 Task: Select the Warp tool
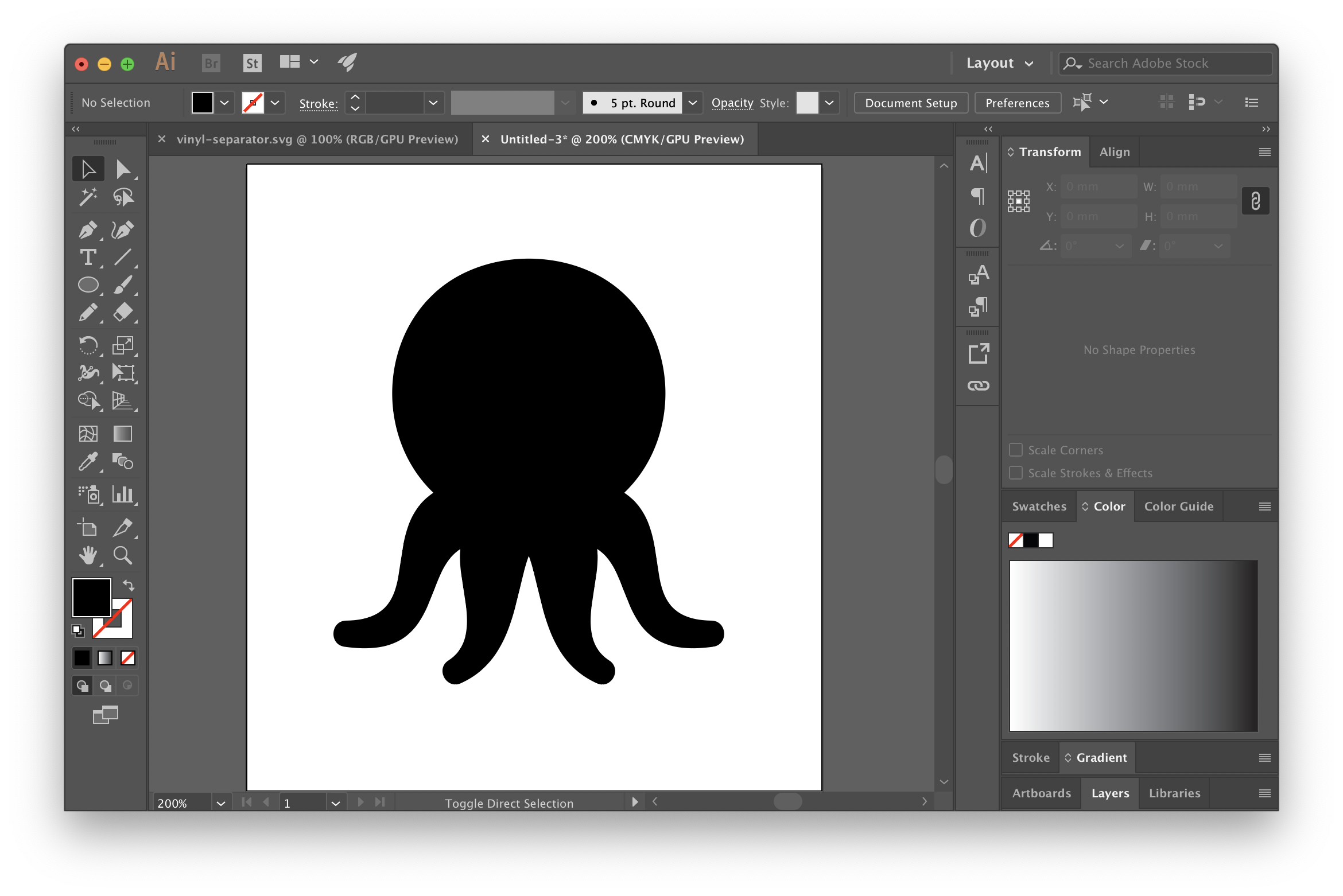coord(88,373)
